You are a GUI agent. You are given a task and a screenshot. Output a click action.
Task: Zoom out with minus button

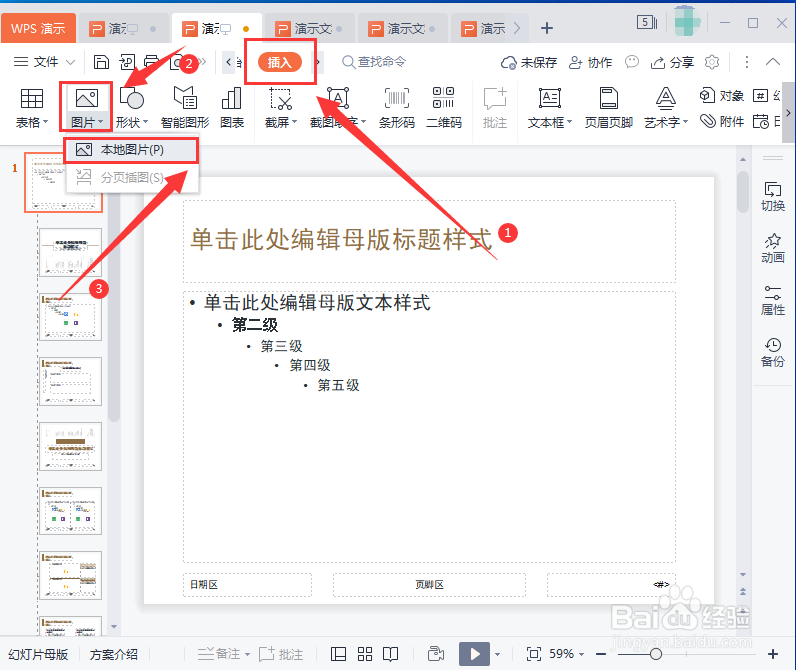tap(601, 654)
